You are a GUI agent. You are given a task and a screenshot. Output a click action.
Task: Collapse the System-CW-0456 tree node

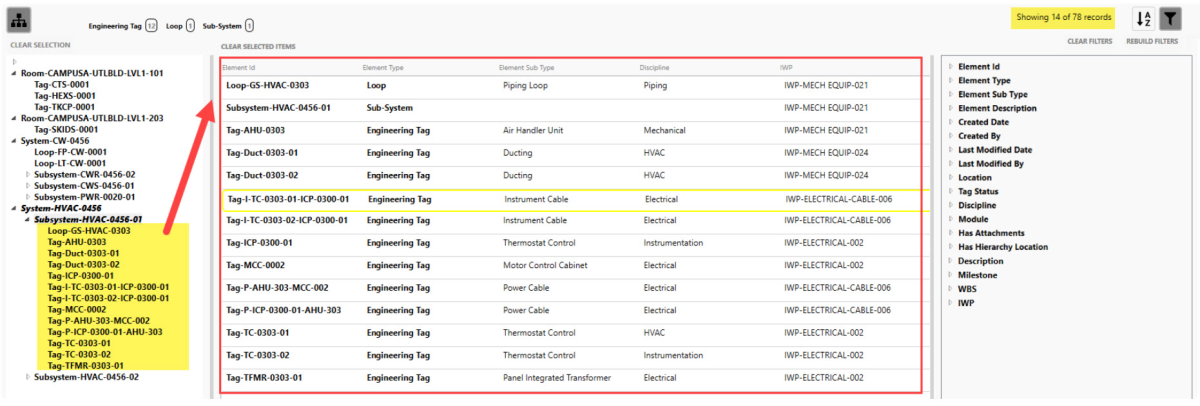tap(14, 141)
